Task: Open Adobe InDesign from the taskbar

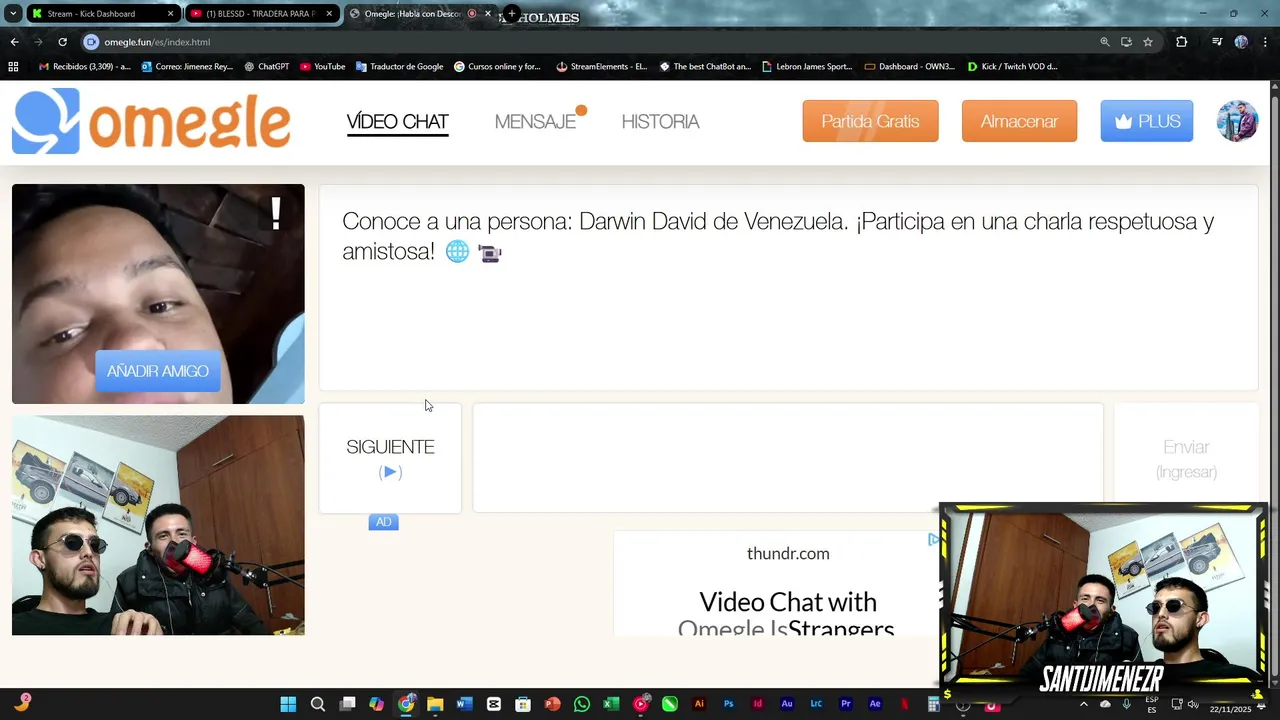Action: pyautogui.click(x=758, y=704)
